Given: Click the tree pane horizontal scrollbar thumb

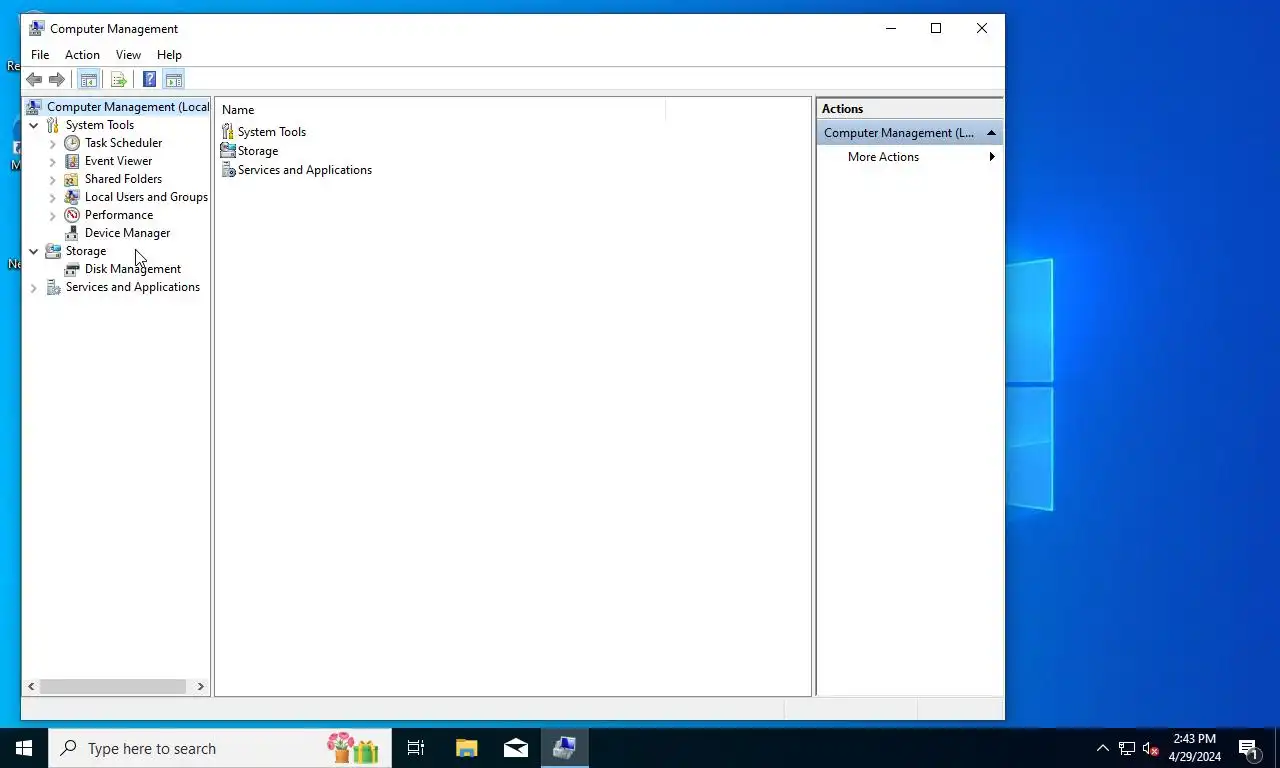Looking at the screenshot, I should point(113,686).
